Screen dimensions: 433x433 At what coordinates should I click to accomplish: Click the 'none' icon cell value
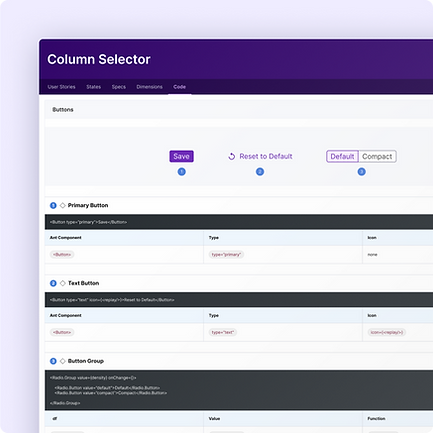(x=372, y=255)
